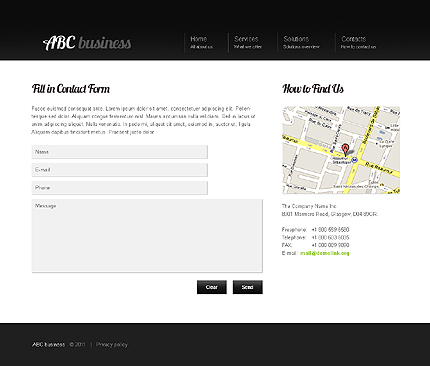Screen dimensions: 430x366
Task: Click the green mail@demolink.org link
Action: (325, 253)
